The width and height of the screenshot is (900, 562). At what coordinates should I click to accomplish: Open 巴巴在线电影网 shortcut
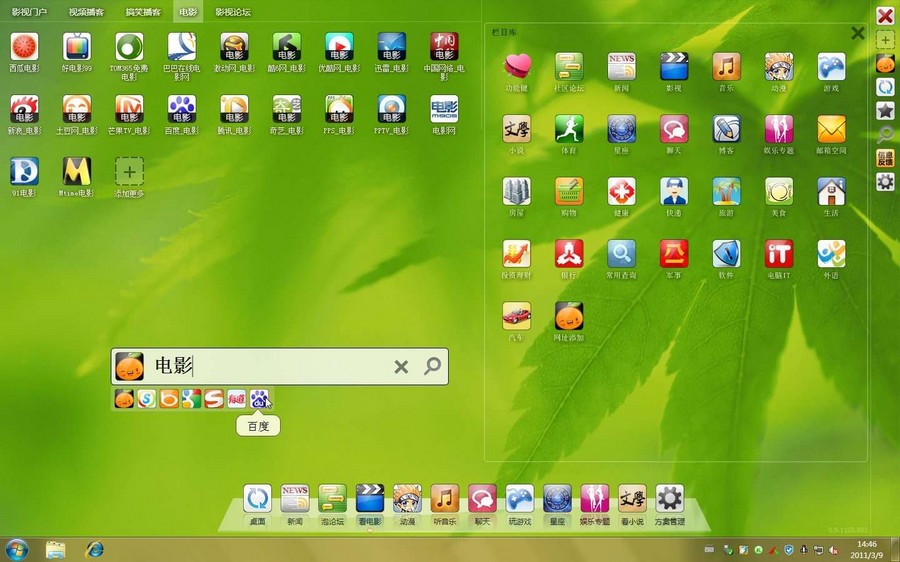pos(181,46)
